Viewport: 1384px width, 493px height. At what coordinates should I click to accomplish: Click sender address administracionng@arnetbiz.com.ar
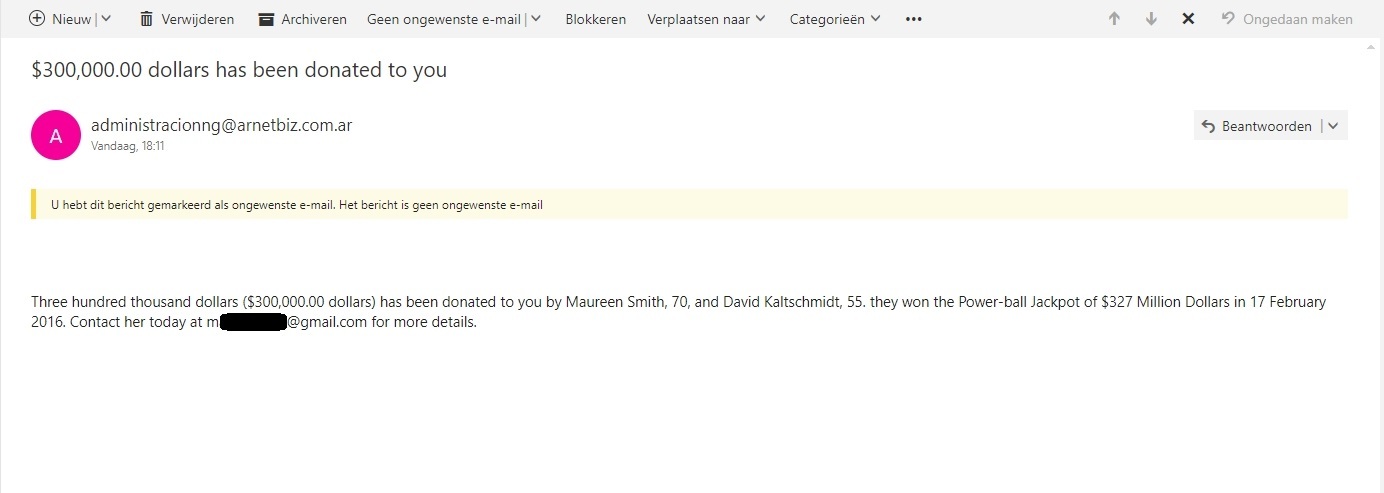tap(221, 125)
